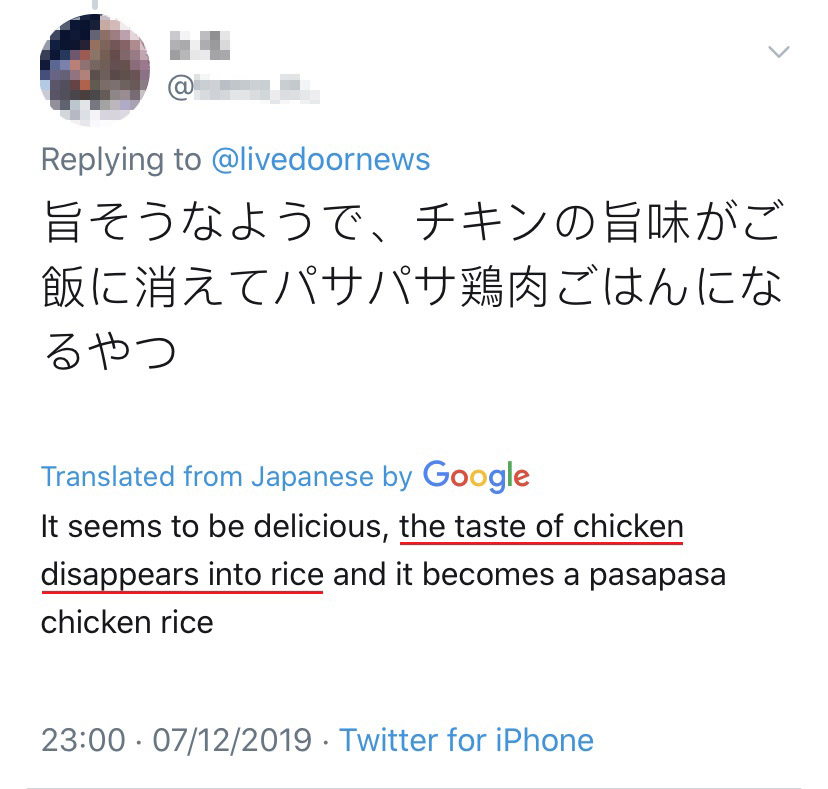
Task: Click the "Translated from Japanese by" label
Action: [x=226, y=476]
